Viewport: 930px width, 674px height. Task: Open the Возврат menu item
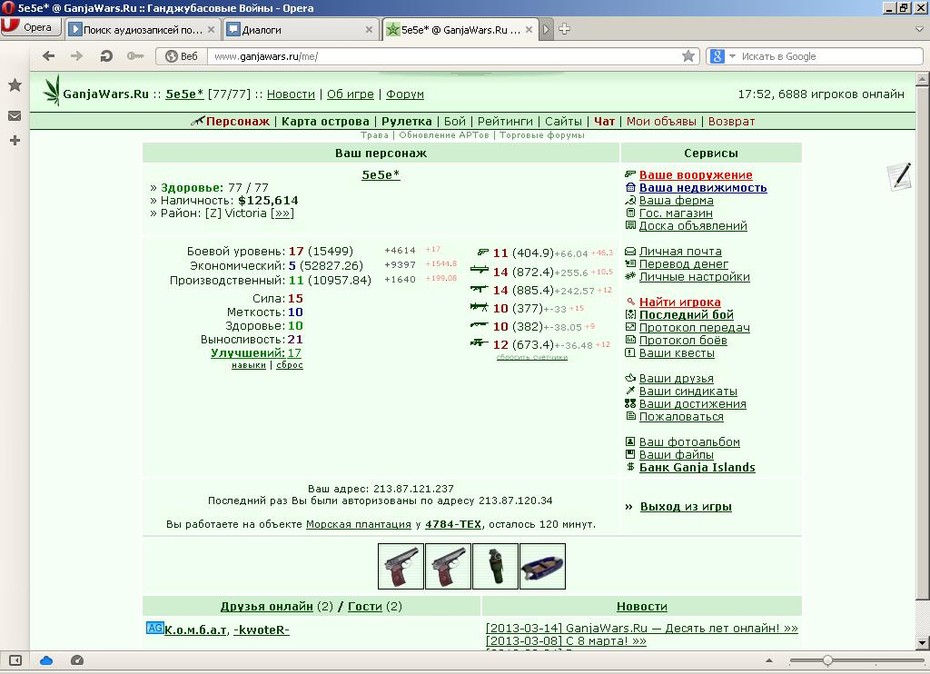(731, 122)
